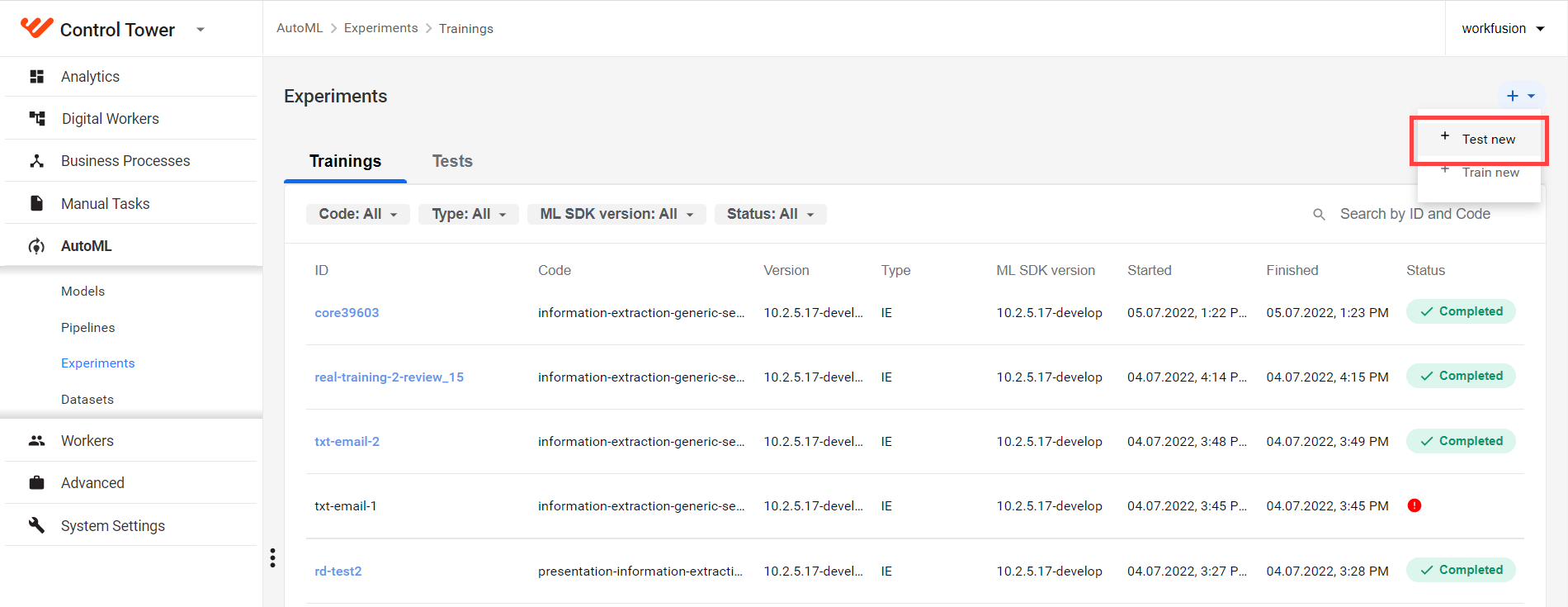
Task: Click the Trainings breadcrumb
Action: click(x=466, y=29)
